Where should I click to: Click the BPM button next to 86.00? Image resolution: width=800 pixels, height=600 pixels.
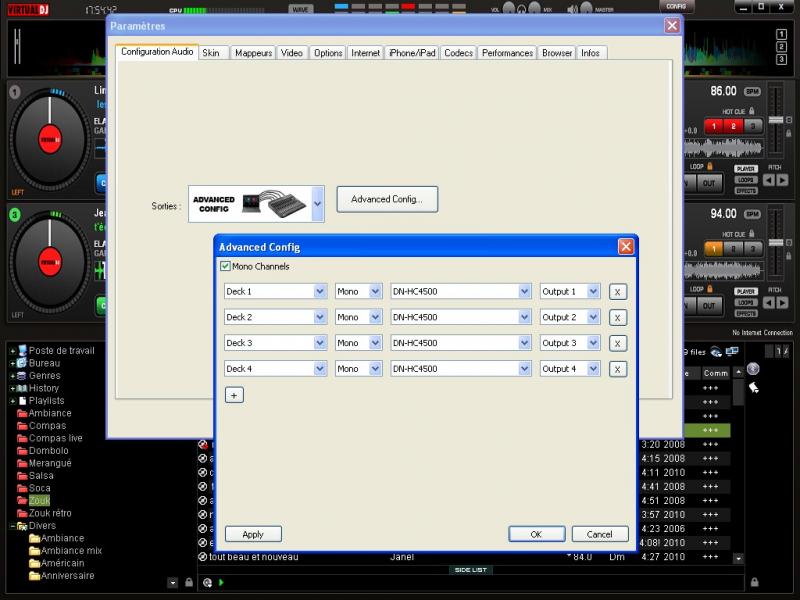[x=752, y=92]
